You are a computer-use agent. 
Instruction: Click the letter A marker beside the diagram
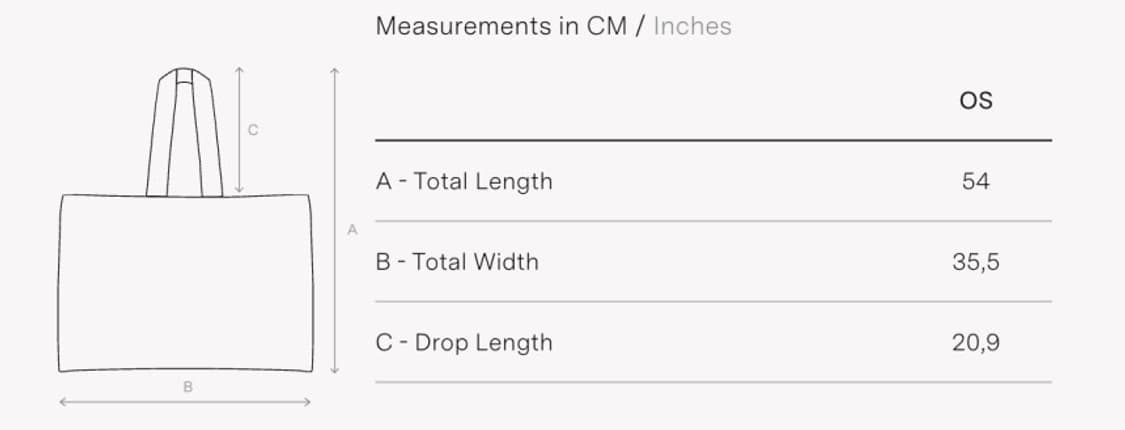click(x=352, y=230)
